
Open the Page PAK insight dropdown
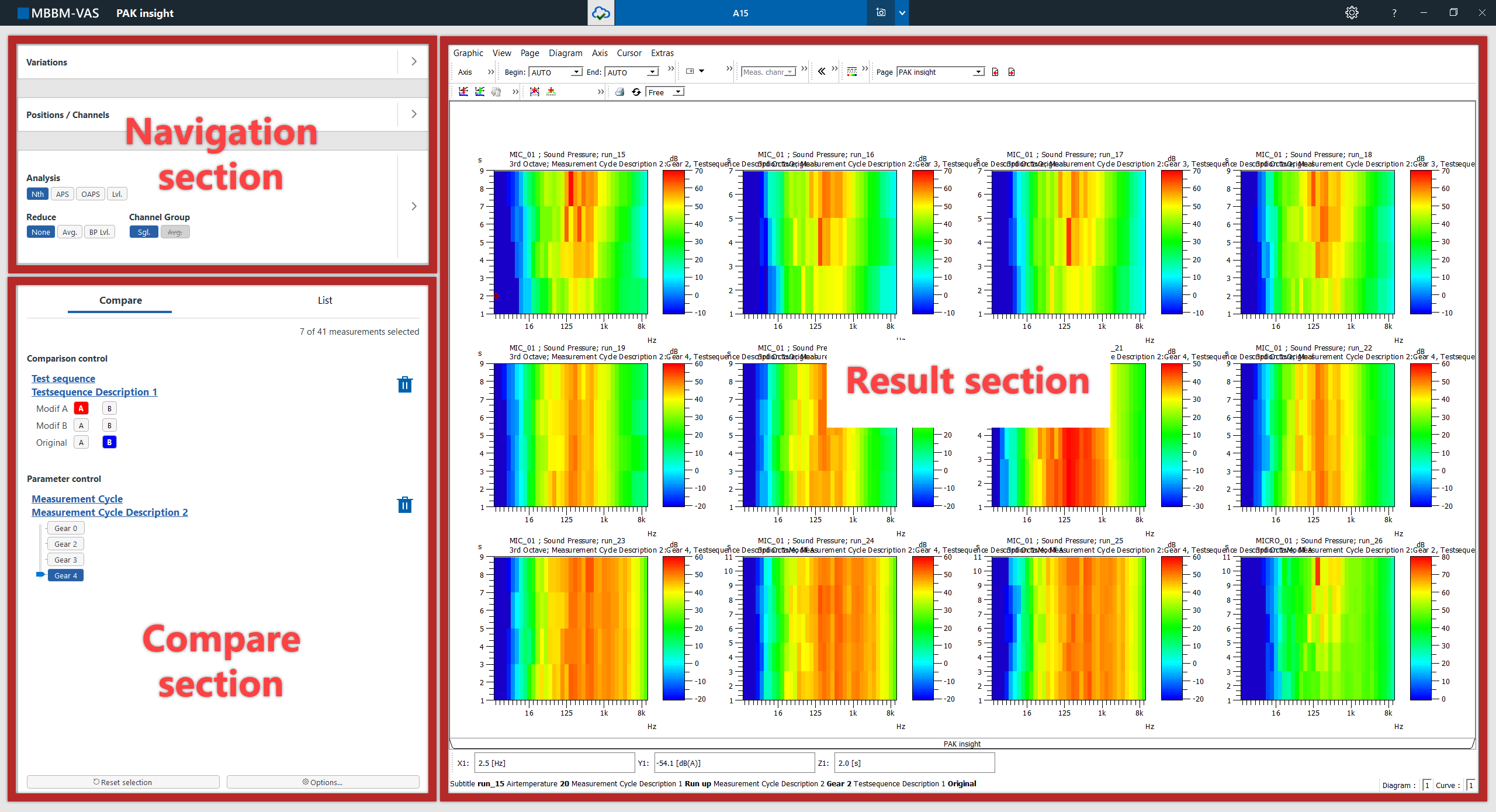point(978,72)
